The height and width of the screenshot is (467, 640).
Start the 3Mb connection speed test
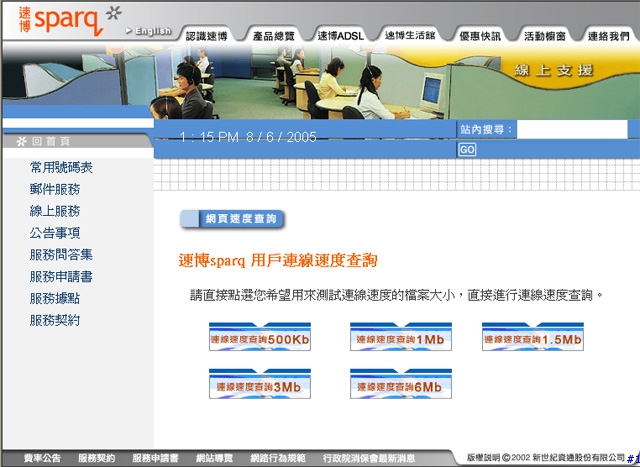(x=260, y=384)
